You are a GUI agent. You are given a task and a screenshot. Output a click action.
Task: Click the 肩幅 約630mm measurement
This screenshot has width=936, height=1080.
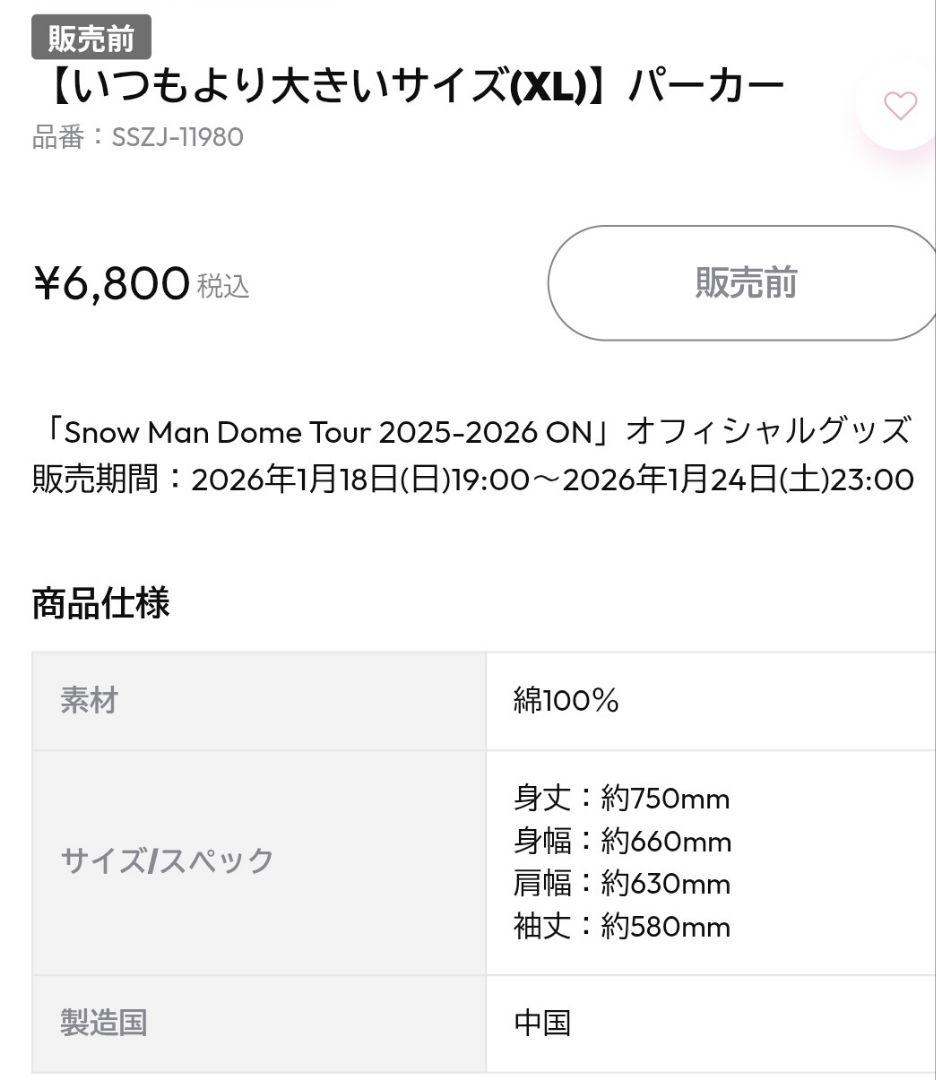point(622,884)
